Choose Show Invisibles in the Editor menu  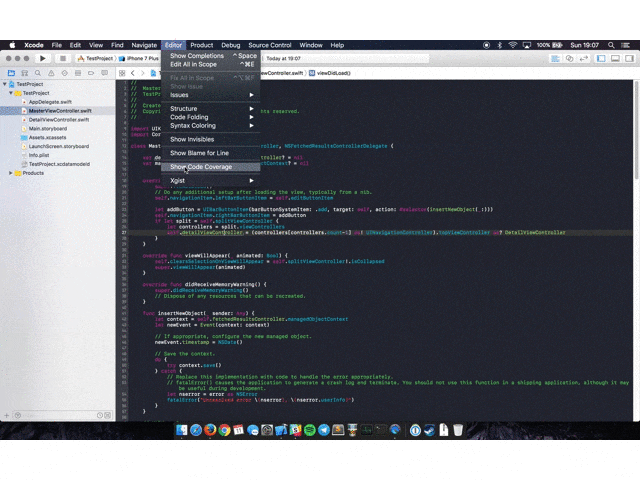coord(211,139)
